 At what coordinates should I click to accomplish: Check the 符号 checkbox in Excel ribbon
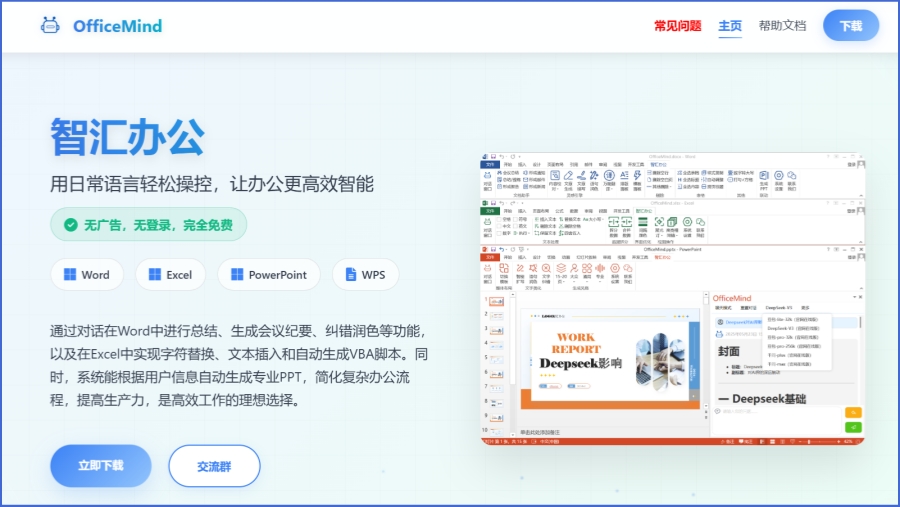[515, 219]
